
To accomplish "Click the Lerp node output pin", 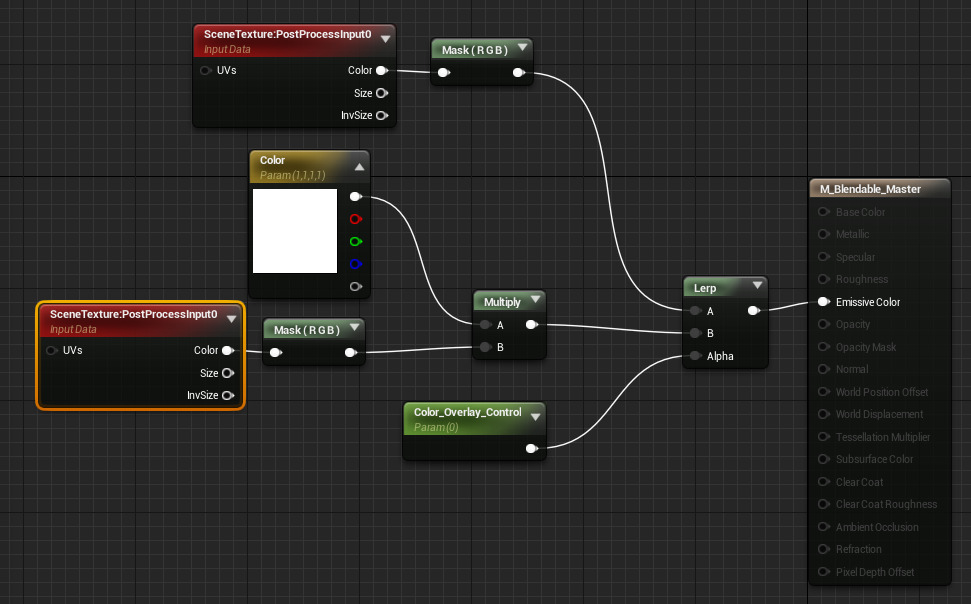I will [x=753, y=311].
